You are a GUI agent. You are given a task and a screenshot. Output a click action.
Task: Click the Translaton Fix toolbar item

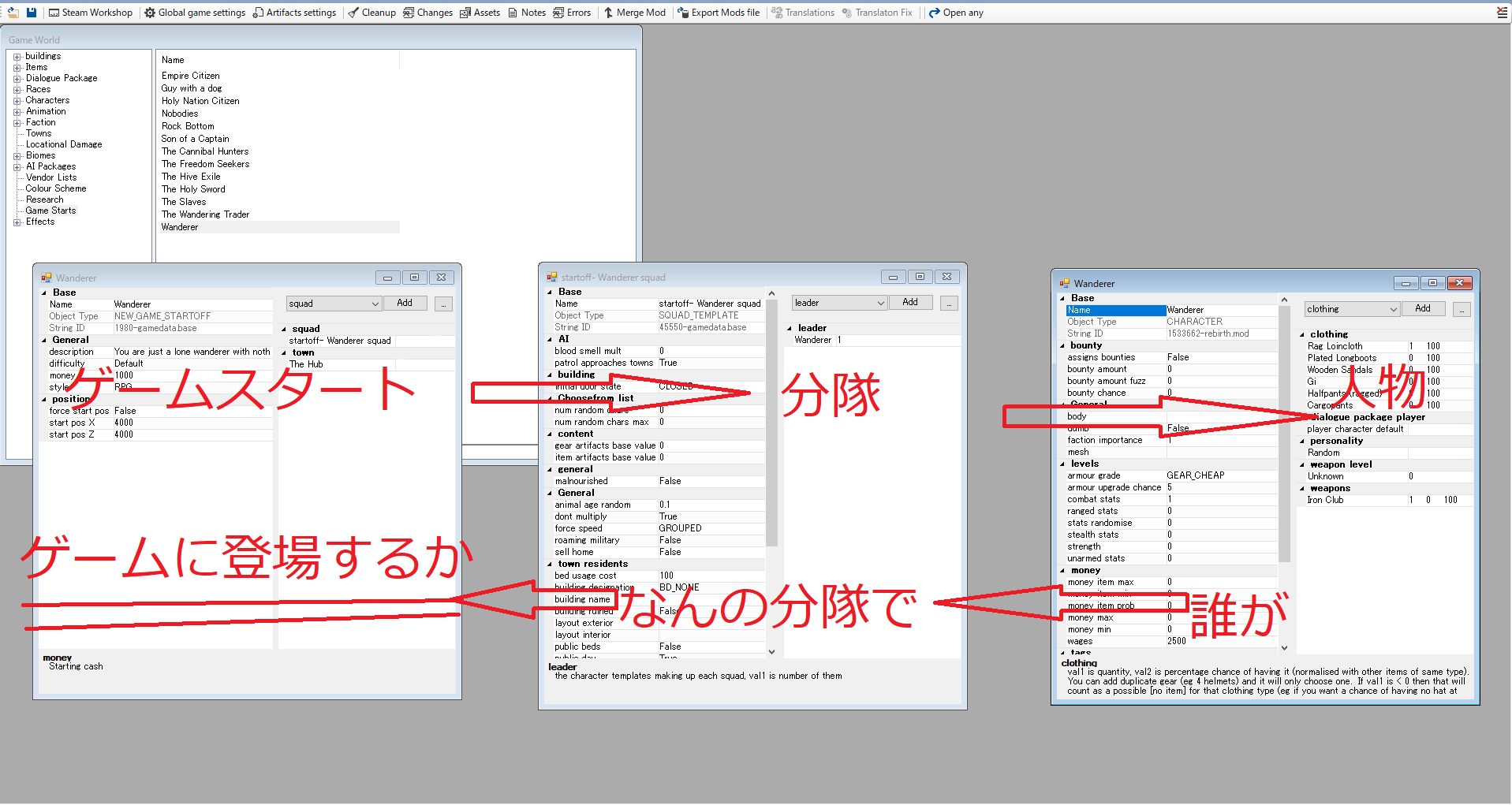click(x=877, y=13)
